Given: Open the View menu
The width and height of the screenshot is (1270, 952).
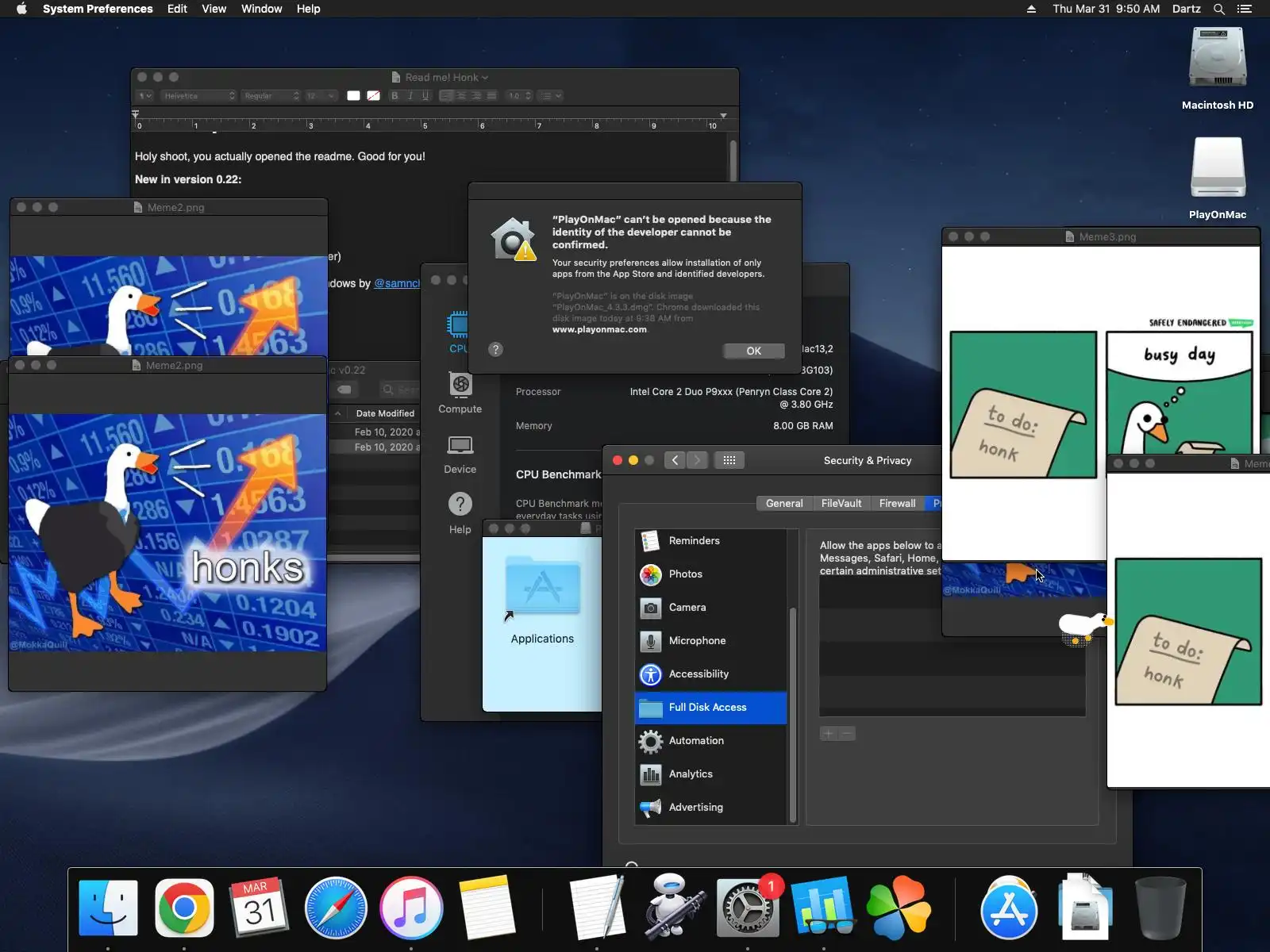Looking at the screenshot, I should pyautogui.click(x=214, y=9).
